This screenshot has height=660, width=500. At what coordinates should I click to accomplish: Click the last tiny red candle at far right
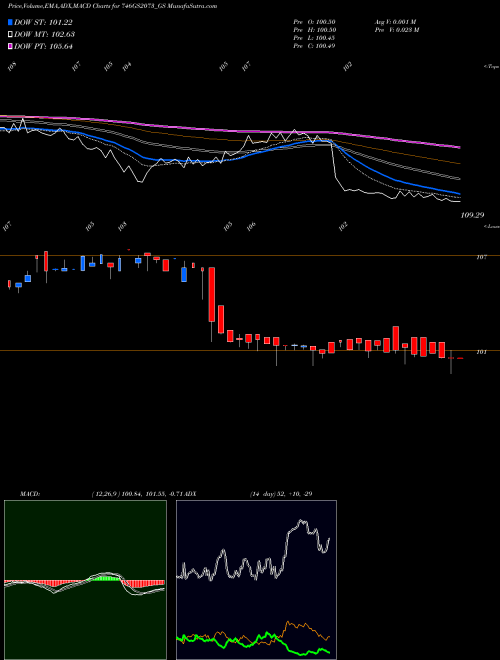pos(460,358)
